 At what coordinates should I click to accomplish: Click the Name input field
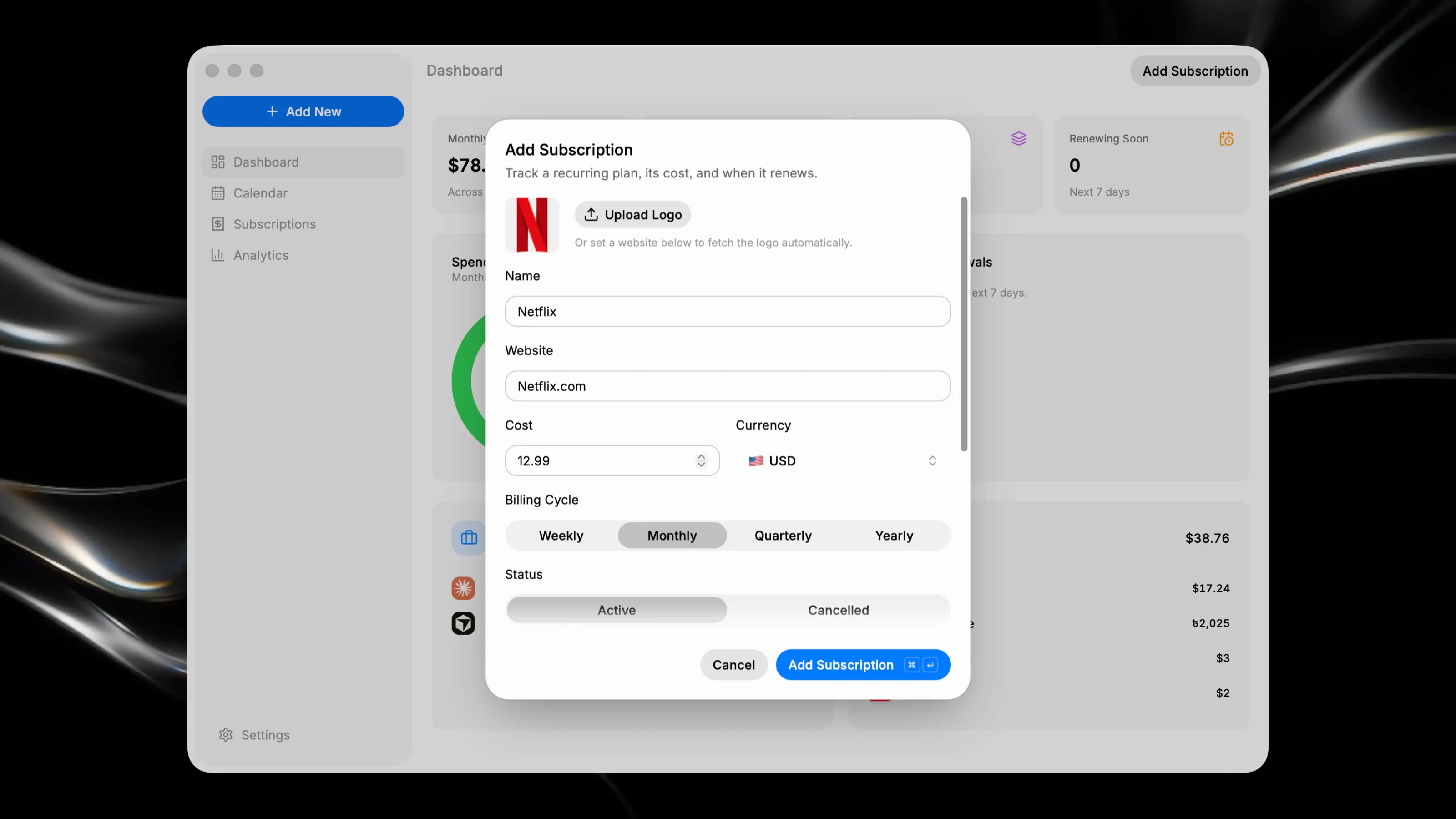pos(728,311)
